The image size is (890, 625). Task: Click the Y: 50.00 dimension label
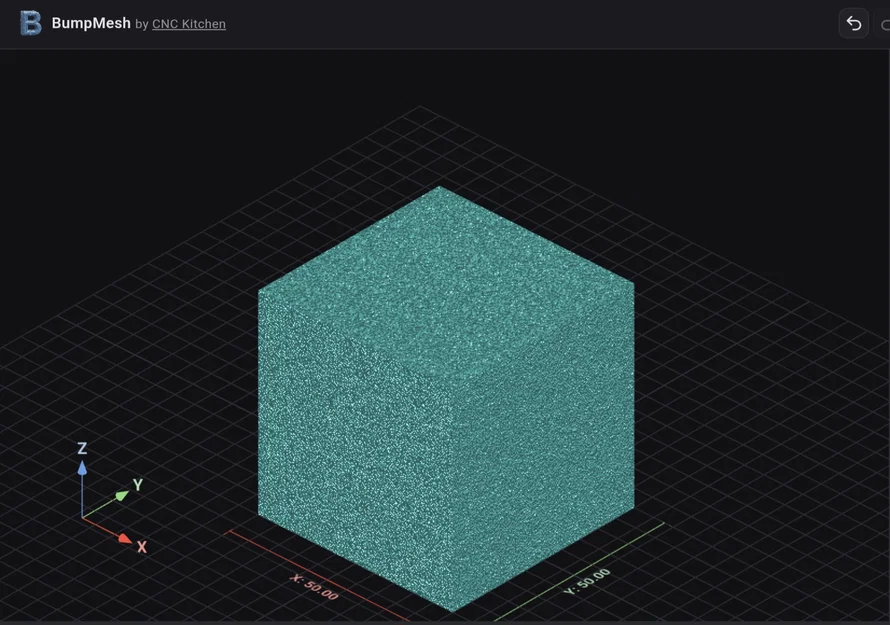tap(587, 581)
